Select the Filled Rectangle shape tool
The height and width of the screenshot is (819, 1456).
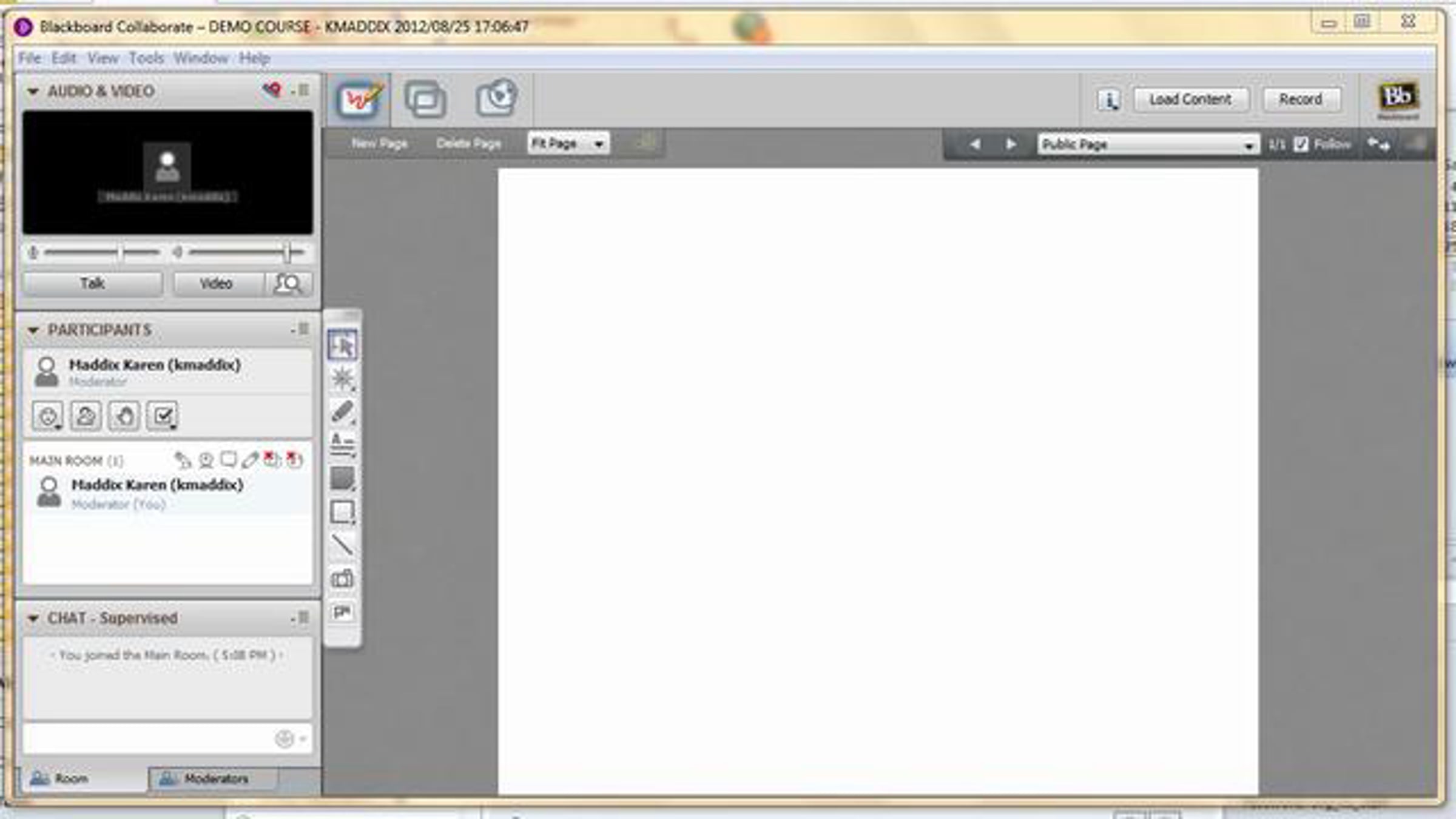coord(343,479)
